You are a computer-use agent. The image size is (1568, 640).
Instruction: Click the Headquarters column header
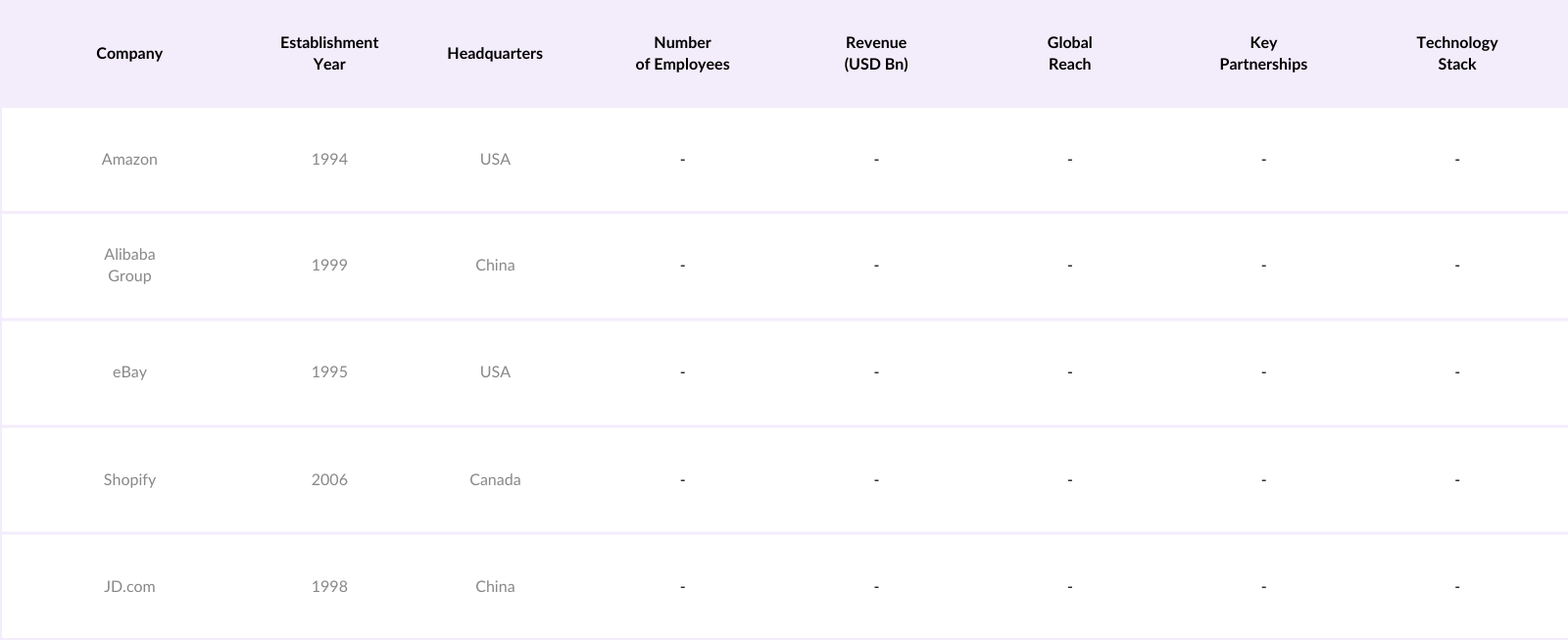coord(495,54)
